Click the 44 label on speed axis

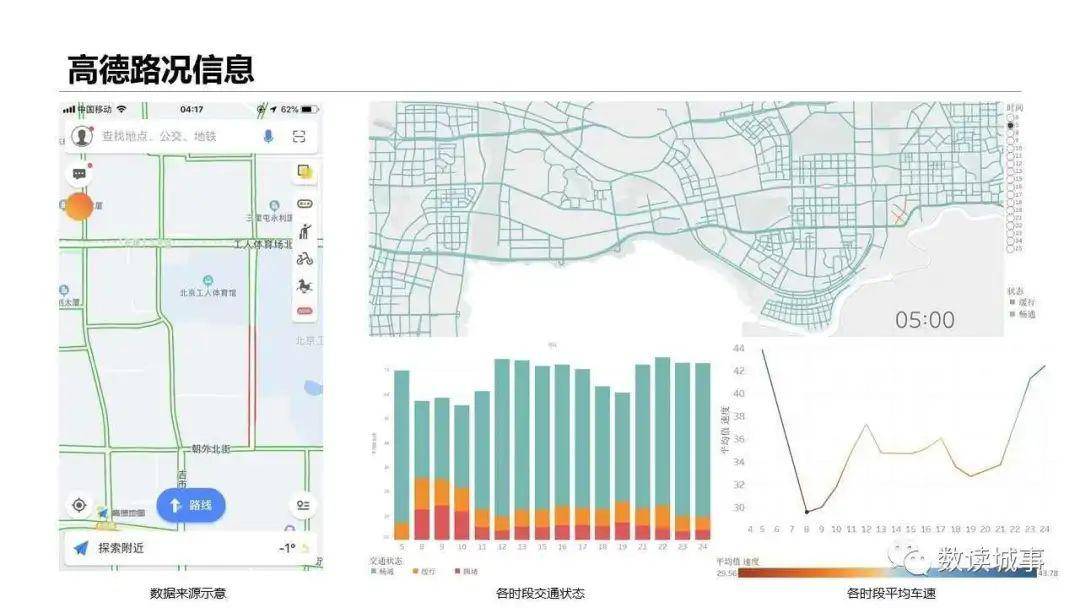[x=738, y=348]
